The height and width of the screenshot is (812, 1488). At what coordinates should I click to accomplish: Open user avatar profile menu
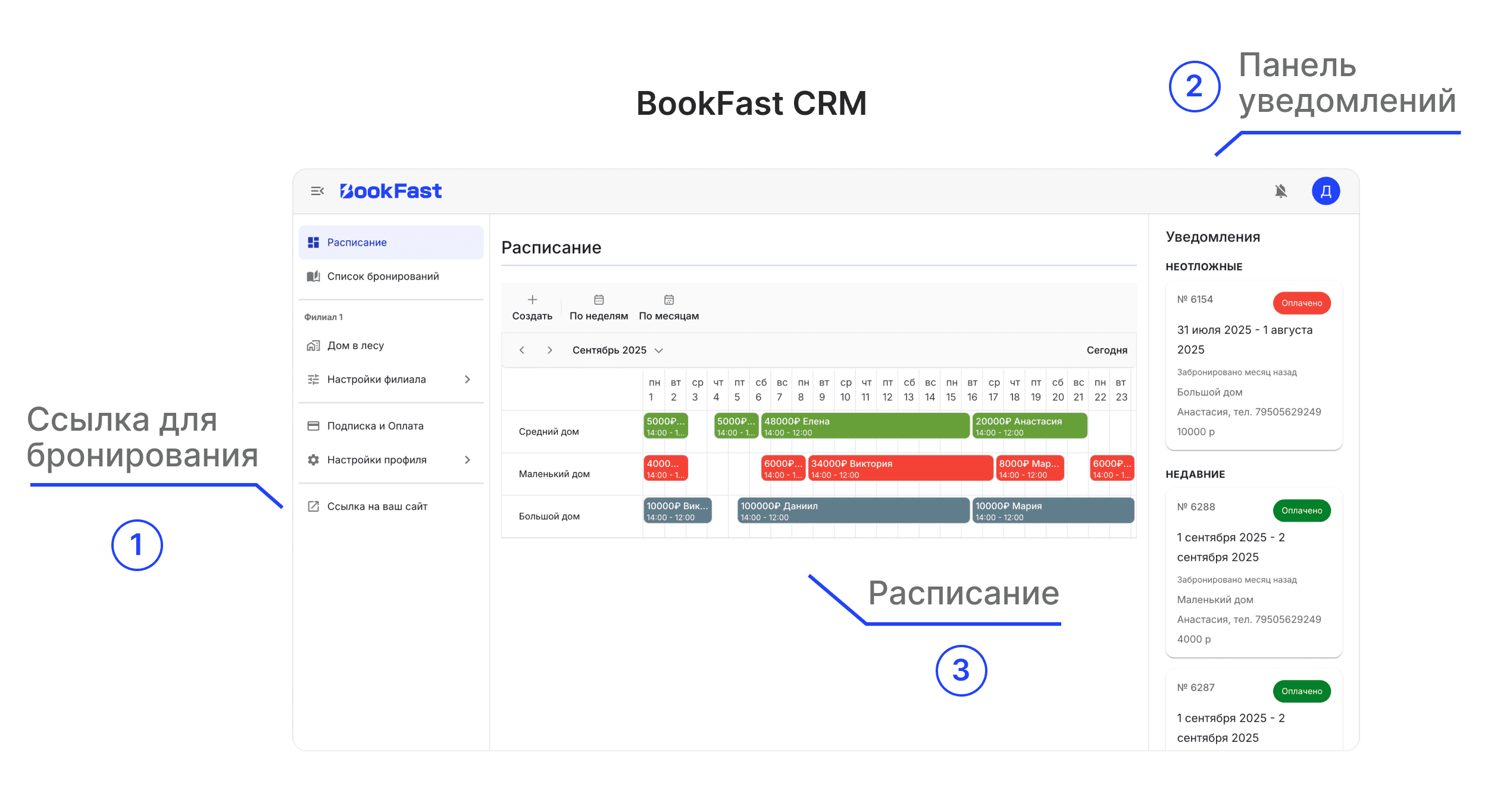pos(1326,191)
